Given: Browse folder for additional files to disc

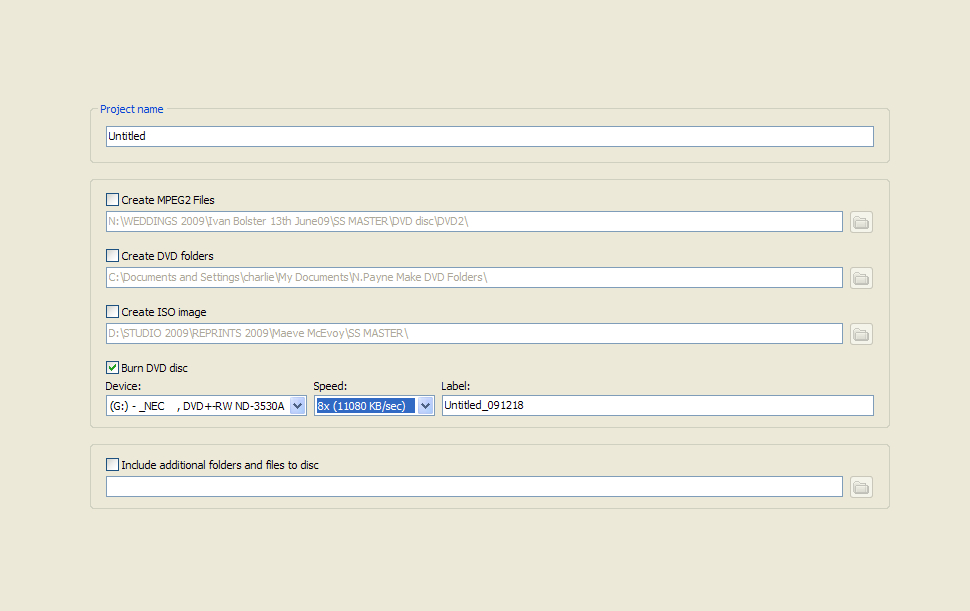Looking at the screenshot, I should tap(861, 487).
